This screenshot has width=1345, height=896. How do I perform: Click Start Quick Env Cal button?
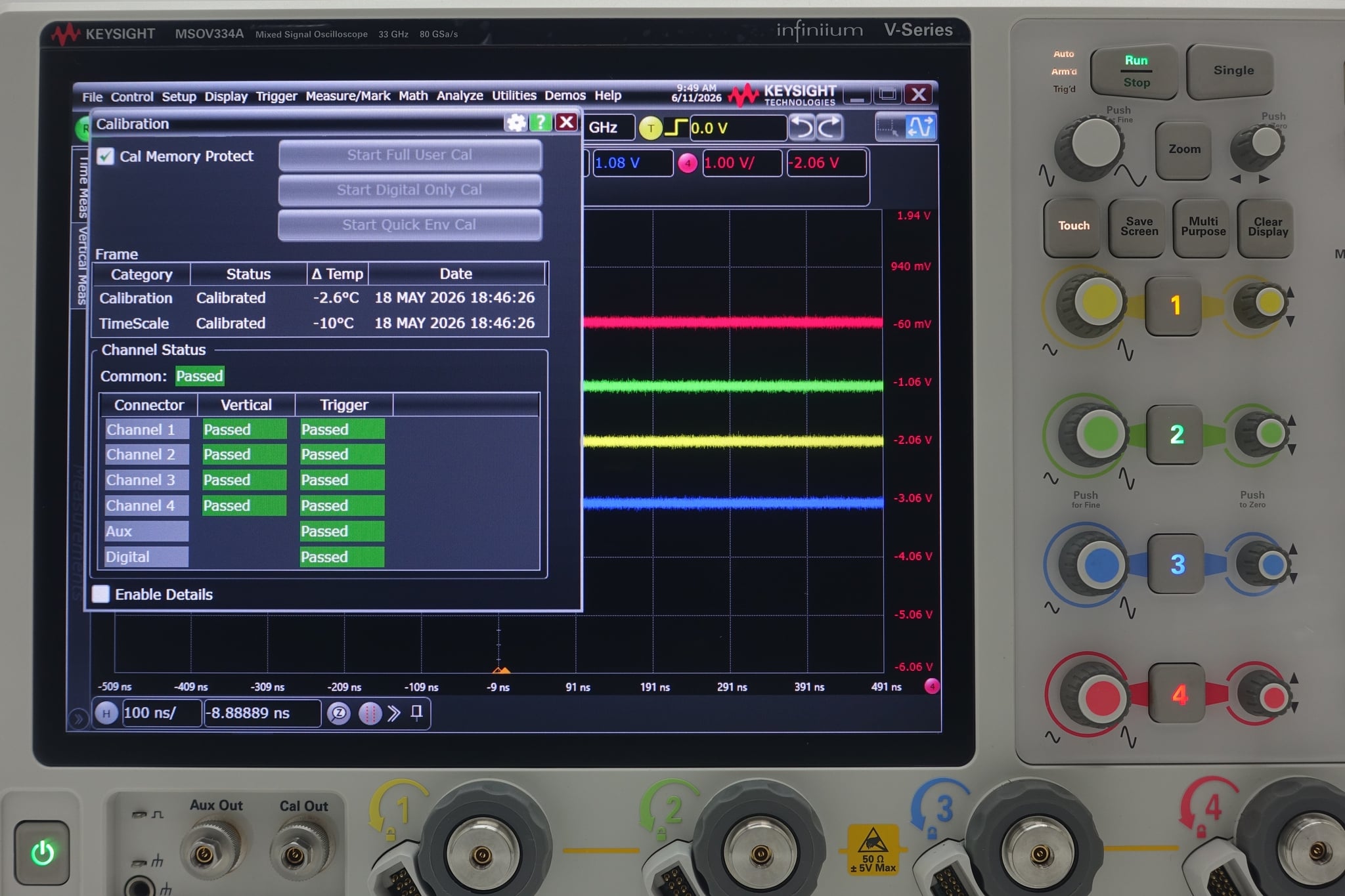click(x=410, y=224)
